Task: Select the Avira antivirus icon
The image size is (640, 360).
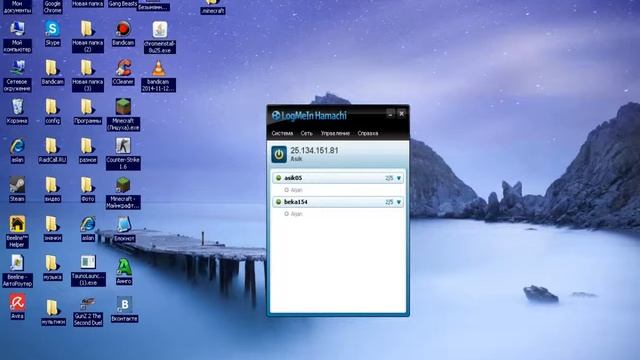Action: click(x=17, y=307)
